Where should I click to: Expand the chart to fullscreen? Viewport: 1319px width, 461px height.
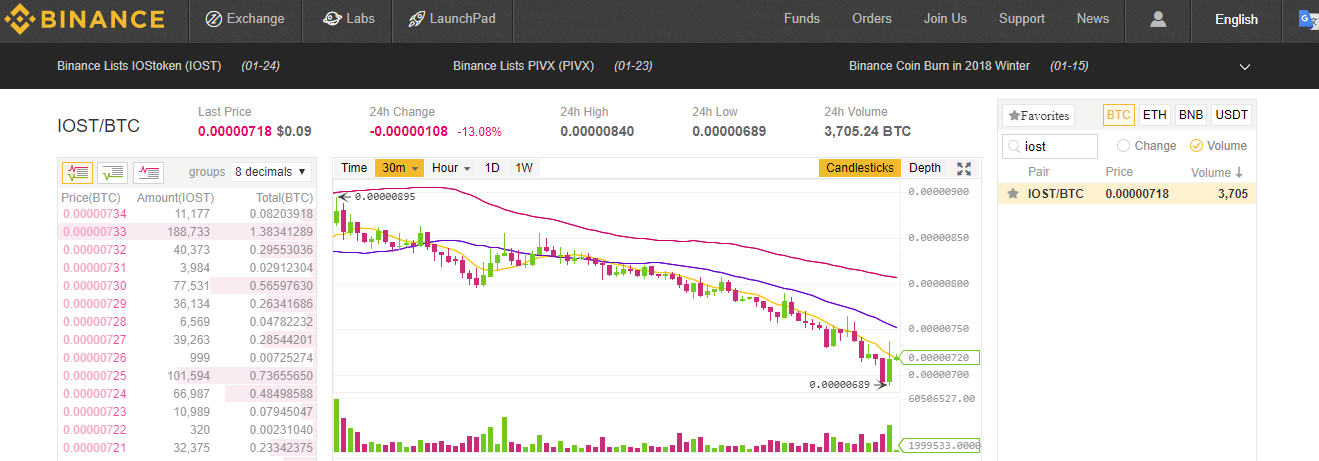pos(964,168)
